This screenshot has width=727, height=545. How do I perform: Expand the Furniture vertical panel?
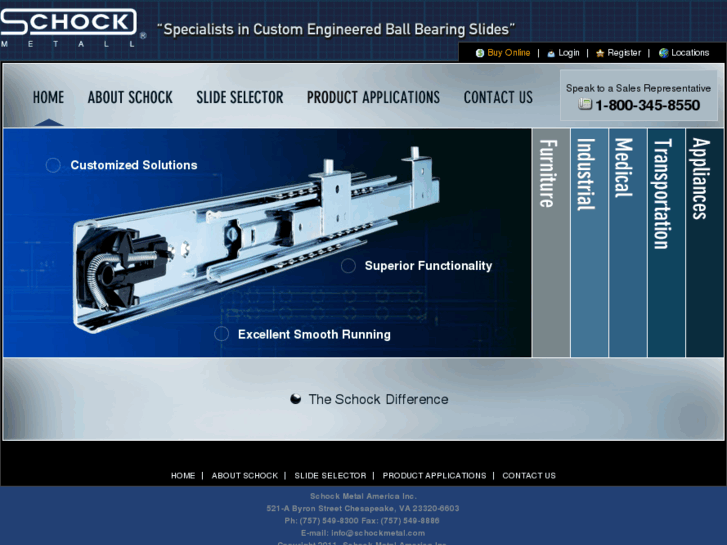click(551, 243)
